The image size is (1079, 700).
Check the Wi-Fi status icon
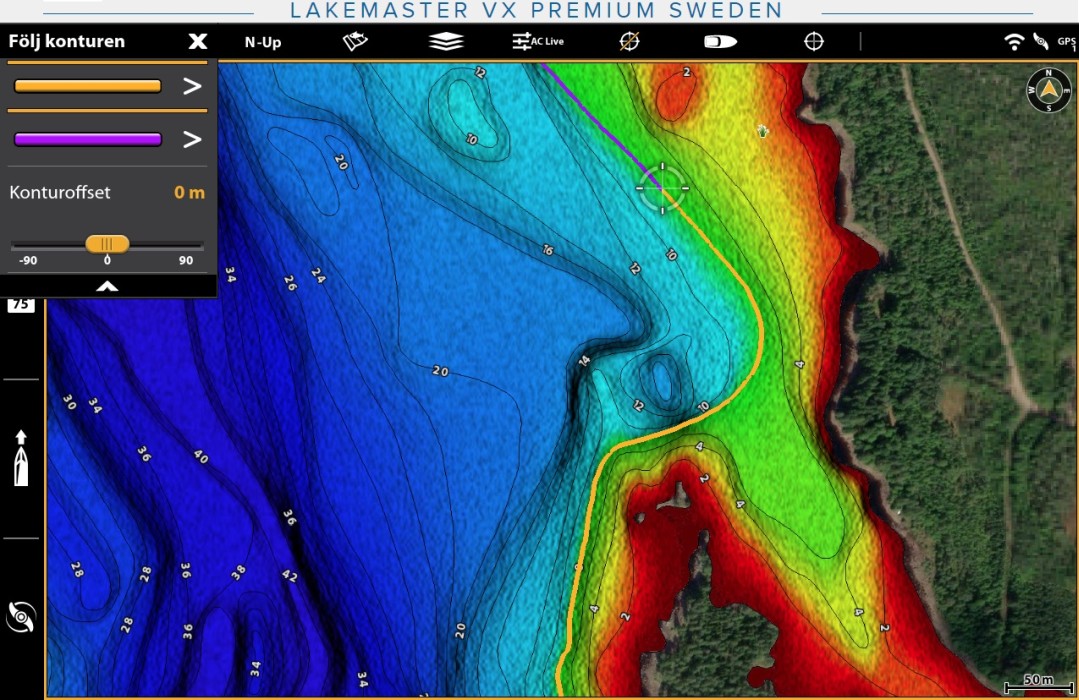1014,42
